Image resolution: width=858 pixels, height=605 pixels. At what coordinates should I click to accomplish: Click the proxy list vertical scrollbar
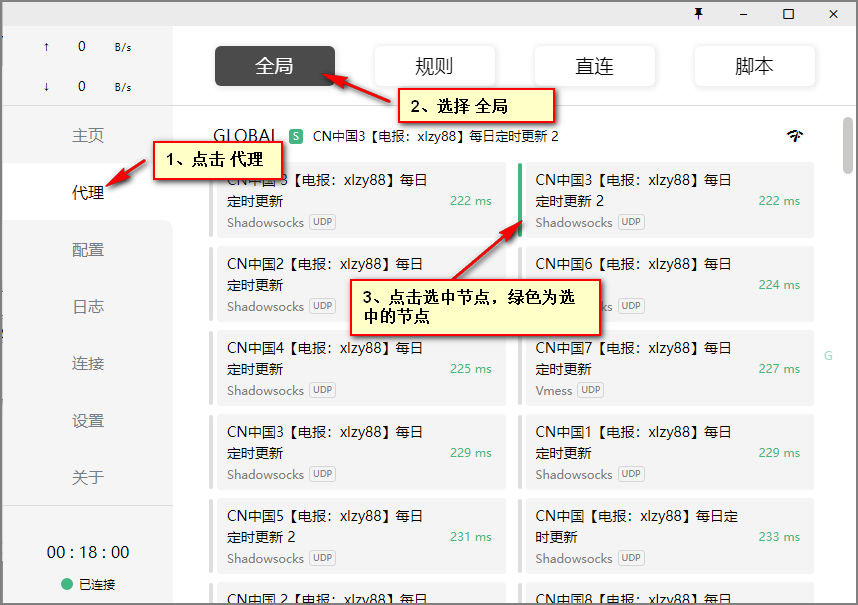[x=848, y=145]
